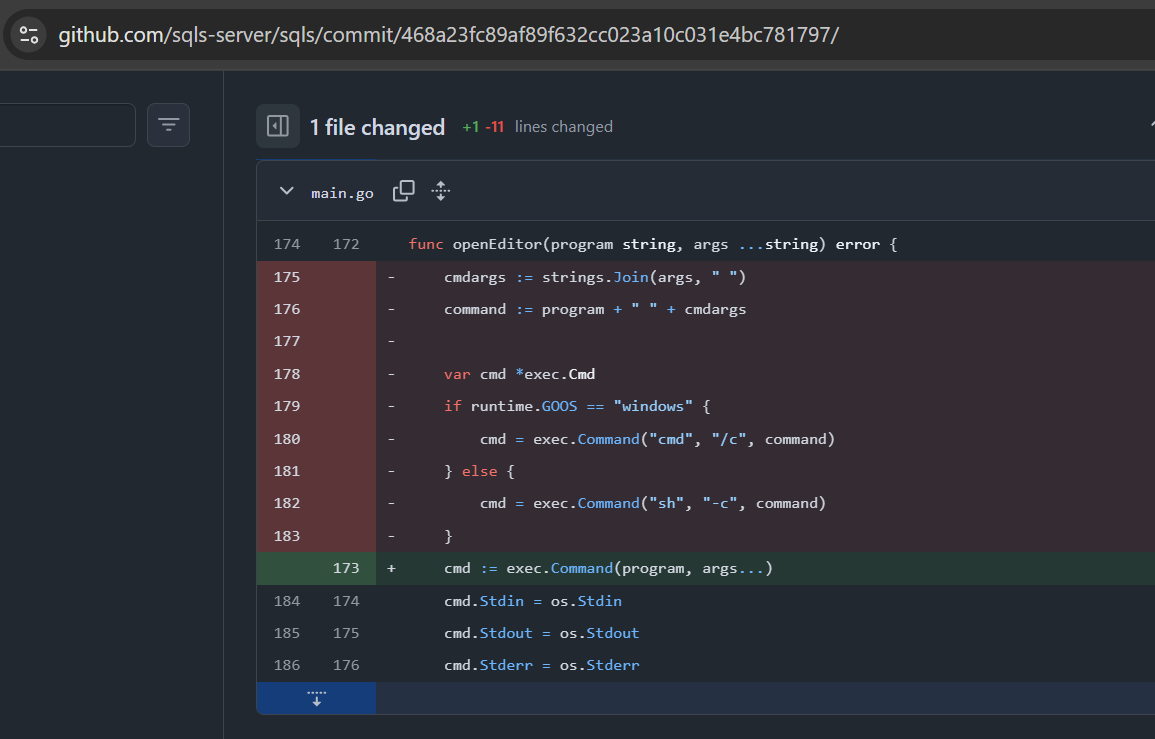Collapse the main.go diff with its chevron
This screenshot has height=739, width=1155.
pyautogui.click(x=286, y=190)
